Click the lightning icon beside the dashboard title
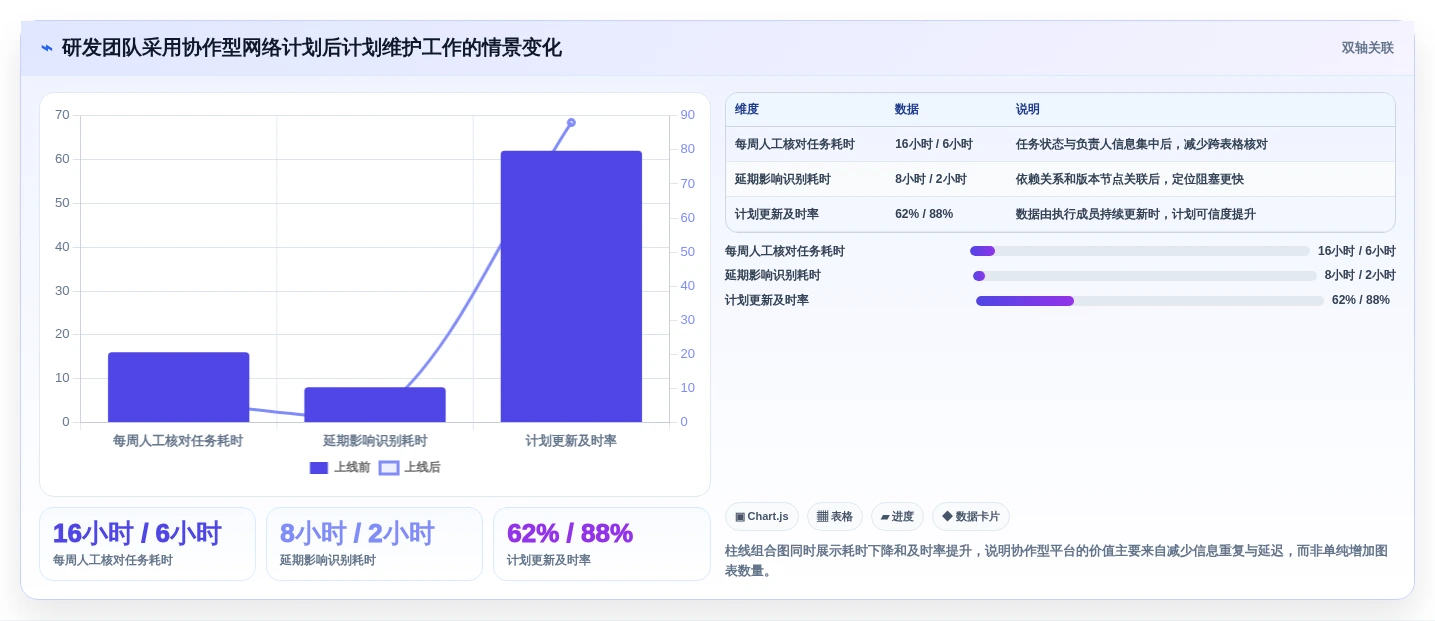The image size is (1435, 621). click(47, 48)
